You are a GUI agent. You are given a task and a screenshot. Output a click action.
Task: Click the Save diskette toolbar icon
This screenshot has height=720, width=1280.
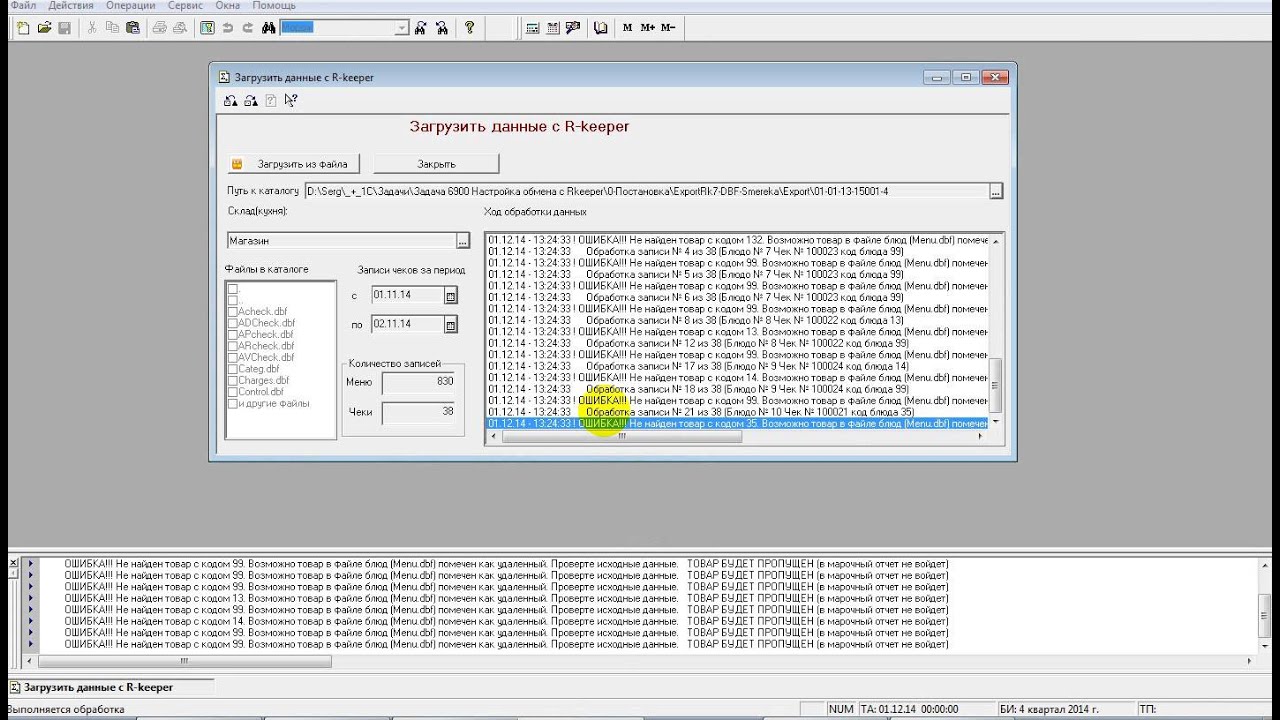coord(64,28)
